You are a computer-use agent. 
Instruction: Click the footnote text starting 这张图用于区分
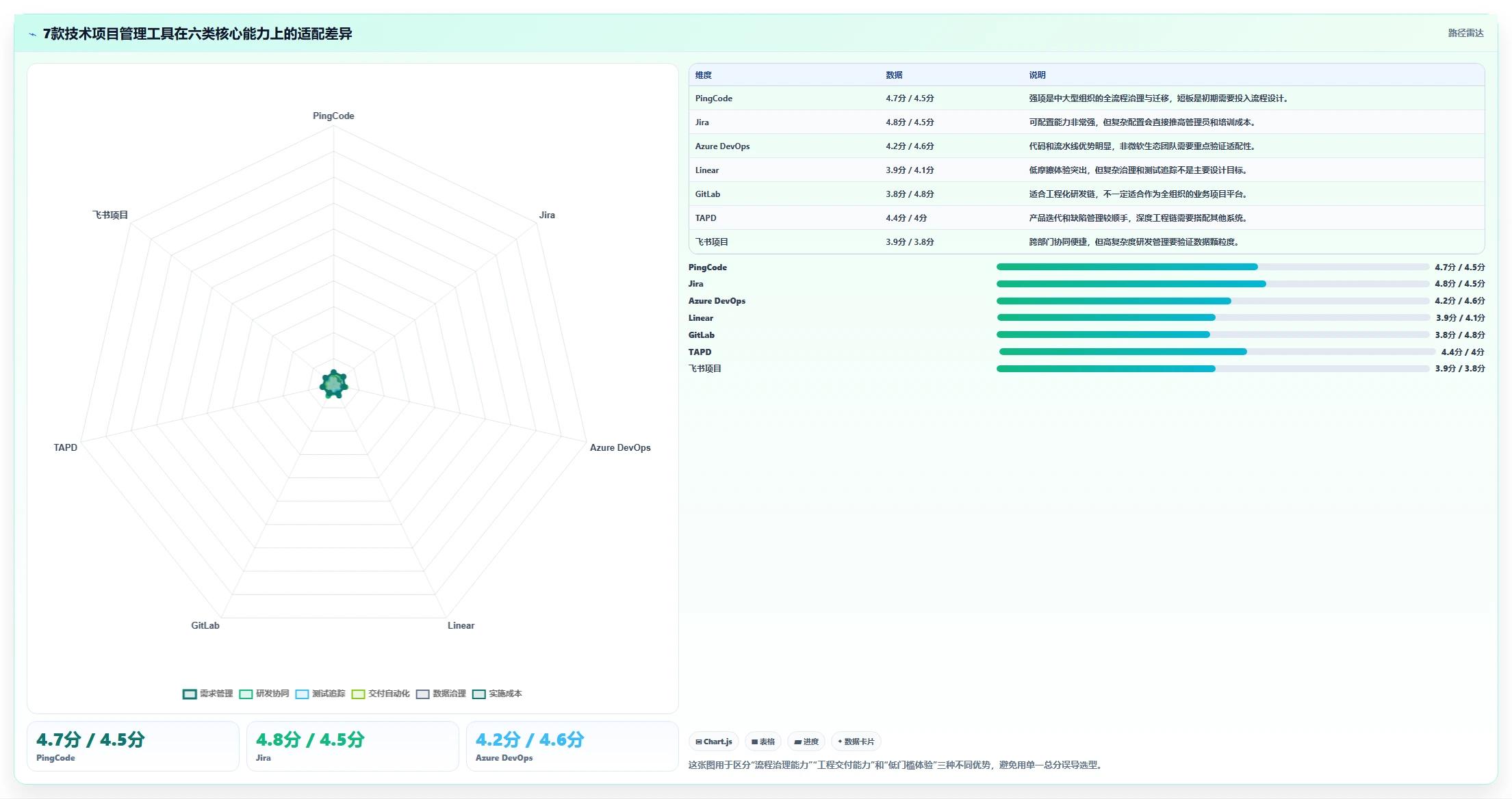(897, 765)
